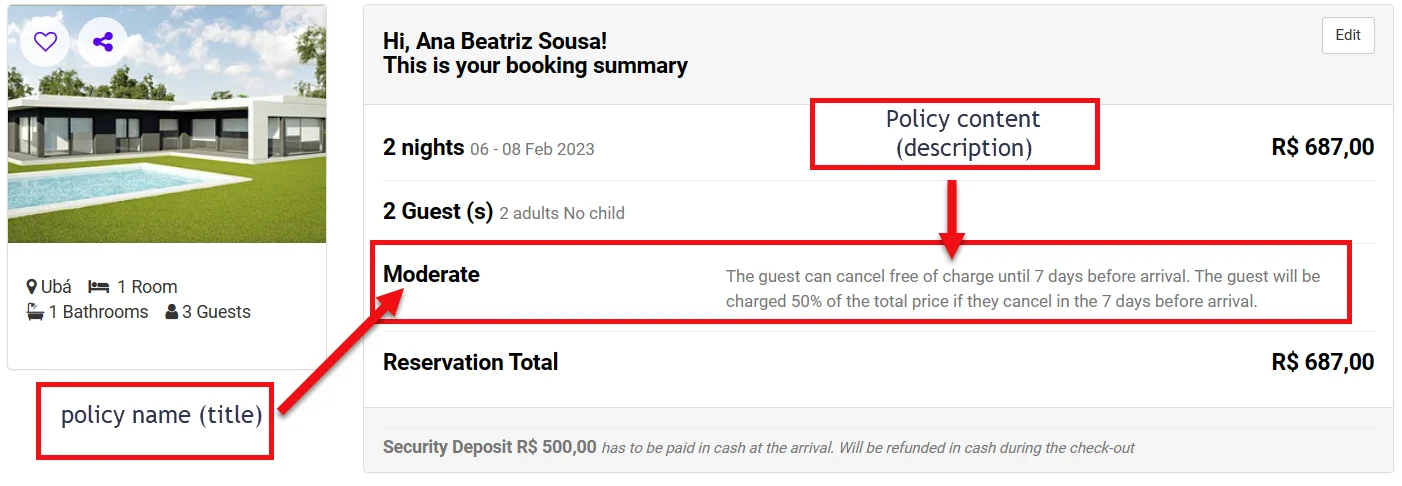Click the booking summary greeting heading

click(x=535, y=54)
